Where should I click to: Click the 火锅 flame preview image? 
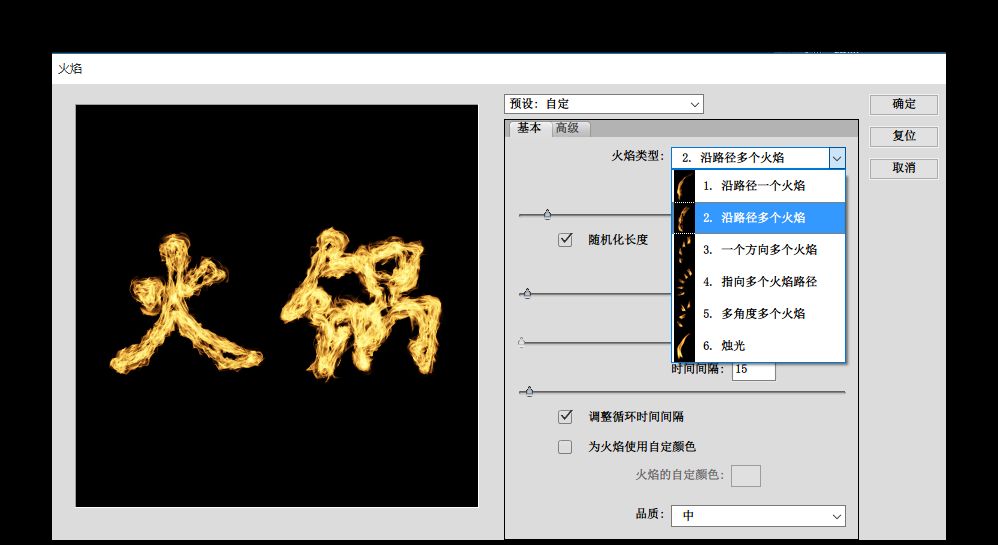tap(277, 306)
